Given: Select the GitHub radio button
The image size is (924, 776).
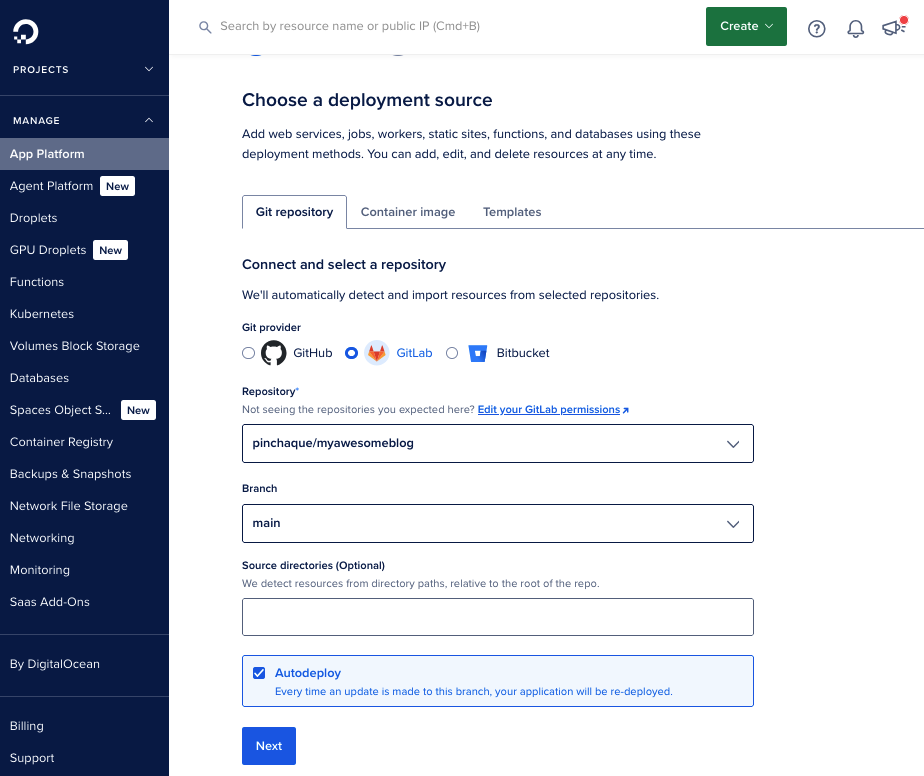Looking at the screenshot, I should [249, 353].
